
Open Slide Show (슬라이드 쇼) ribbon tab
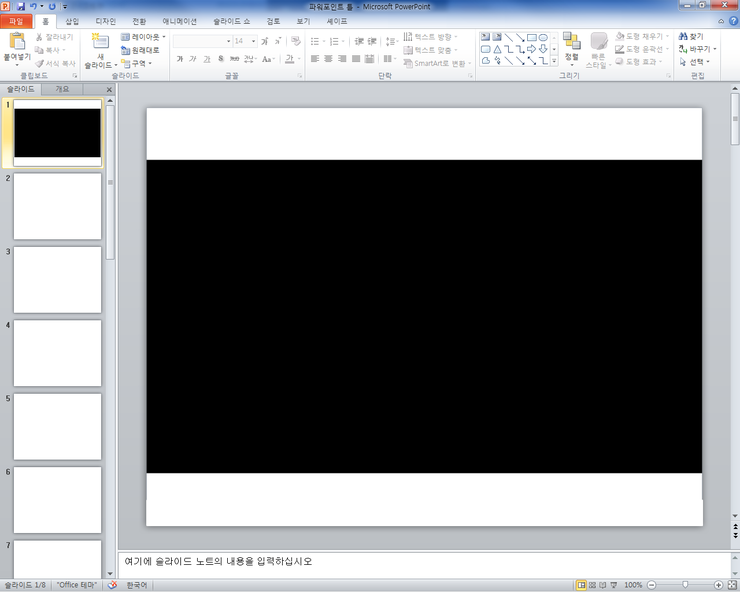point(231,21)
